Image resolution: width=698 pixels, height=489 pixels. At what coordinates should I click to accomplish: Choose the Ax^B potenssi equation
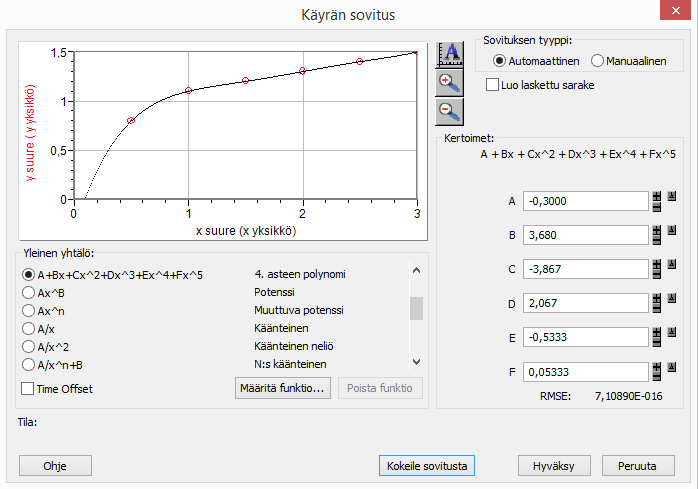(x=30, y=293)
